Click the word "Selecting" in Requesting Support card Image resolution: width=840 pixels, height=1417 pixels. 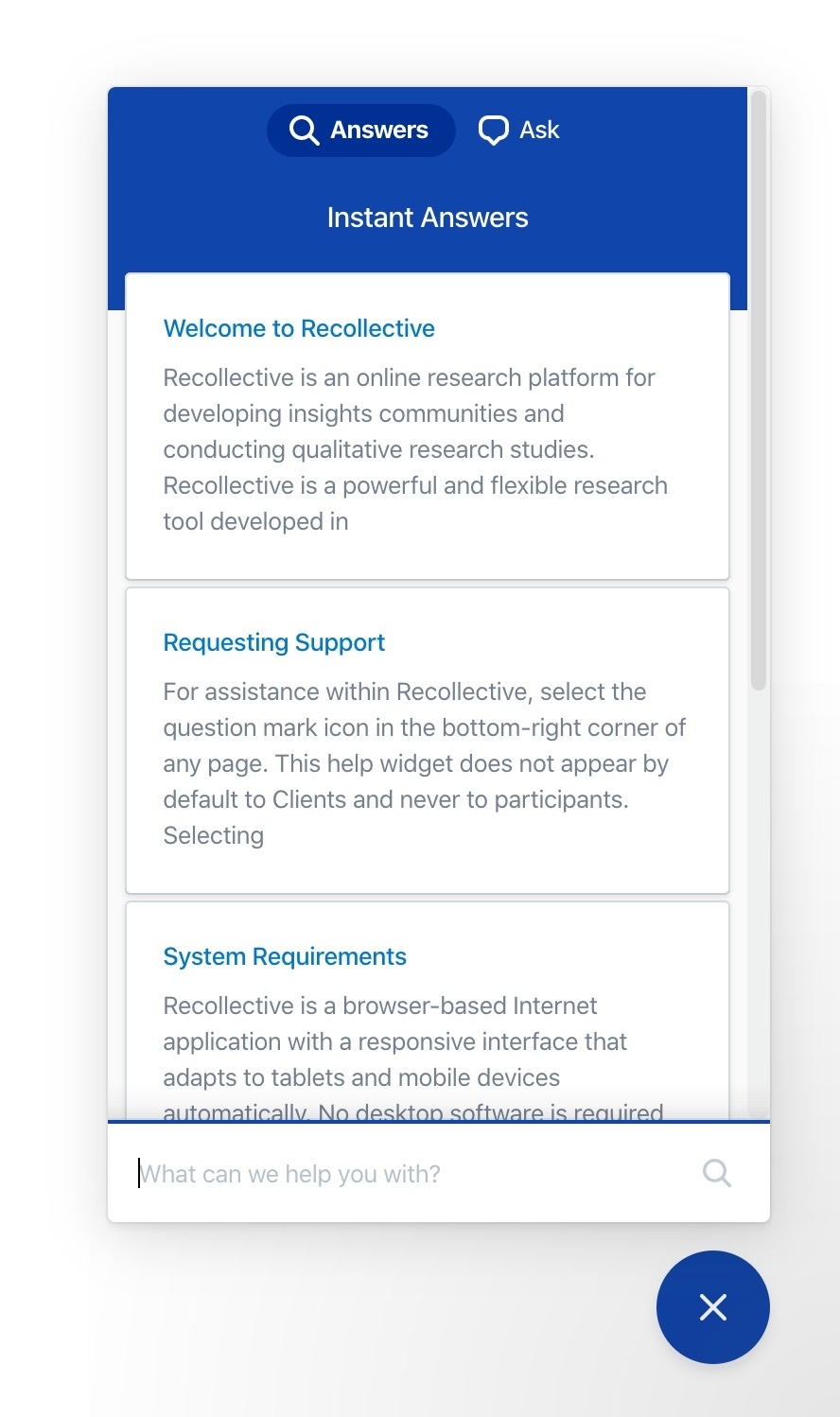point(213,835)
